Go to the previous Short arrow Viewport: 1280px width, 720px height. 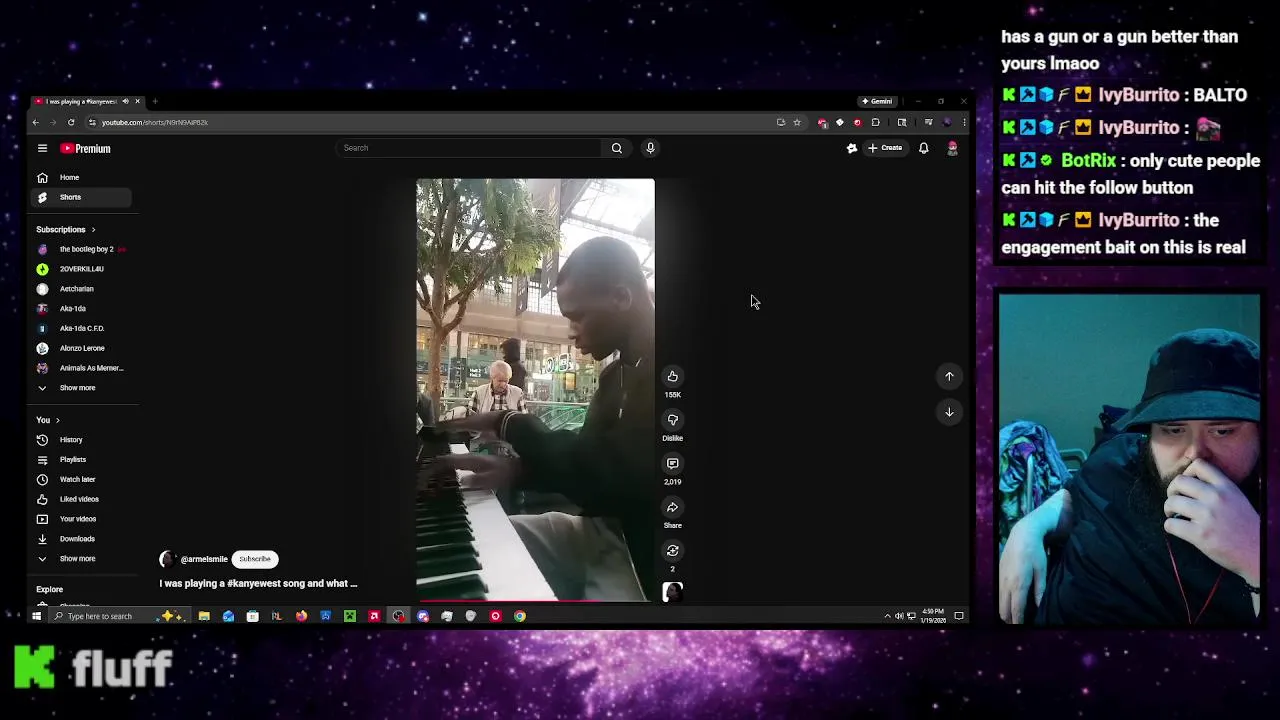pos(949,376)
